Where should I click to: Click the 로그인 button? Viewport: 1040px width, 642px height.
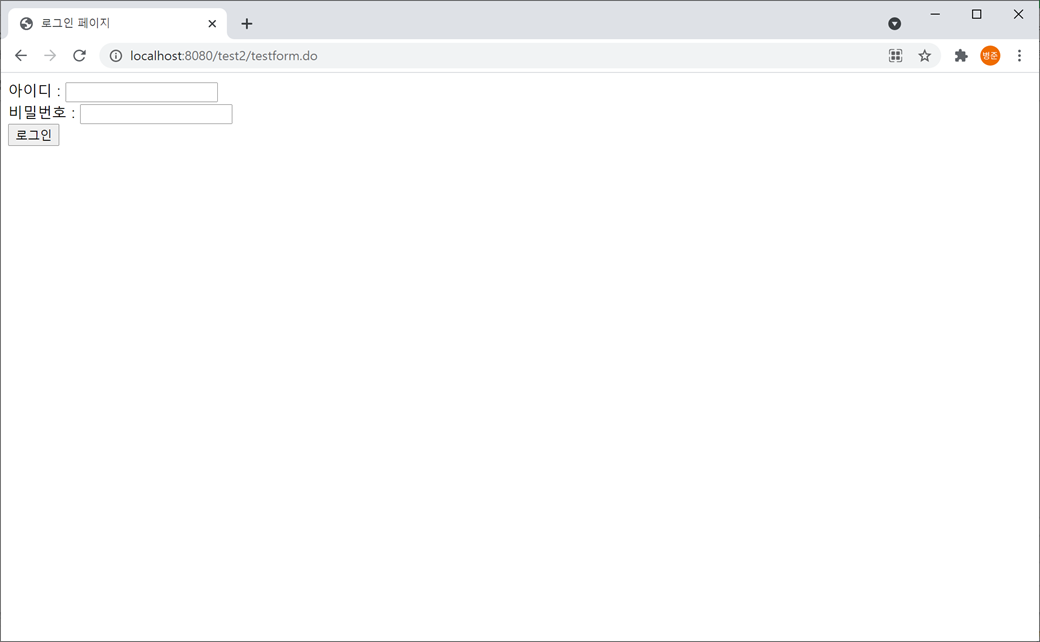click(34, 135)
